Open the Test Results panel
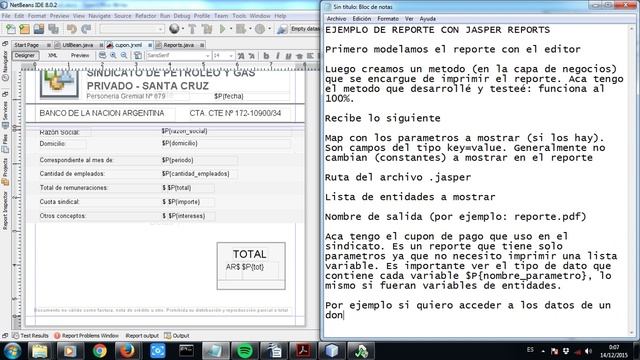 pos(31,336)
